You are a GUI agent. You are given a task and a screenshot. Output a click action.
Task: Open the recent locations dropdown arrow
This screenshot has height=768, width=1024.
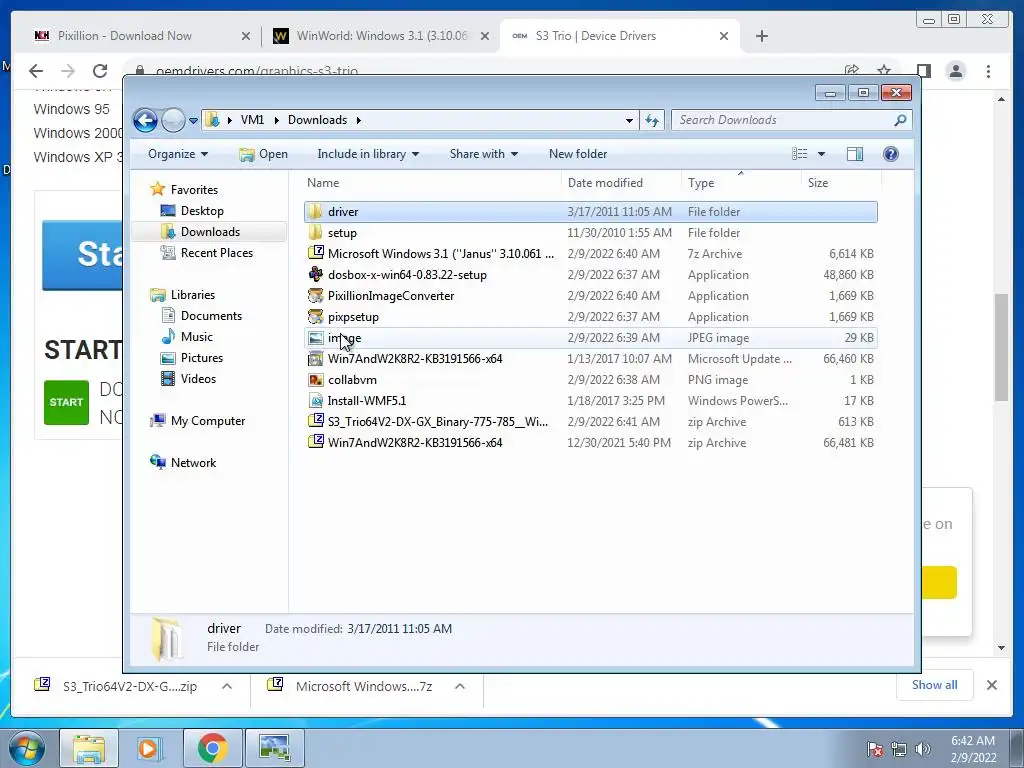coord(193,121)
